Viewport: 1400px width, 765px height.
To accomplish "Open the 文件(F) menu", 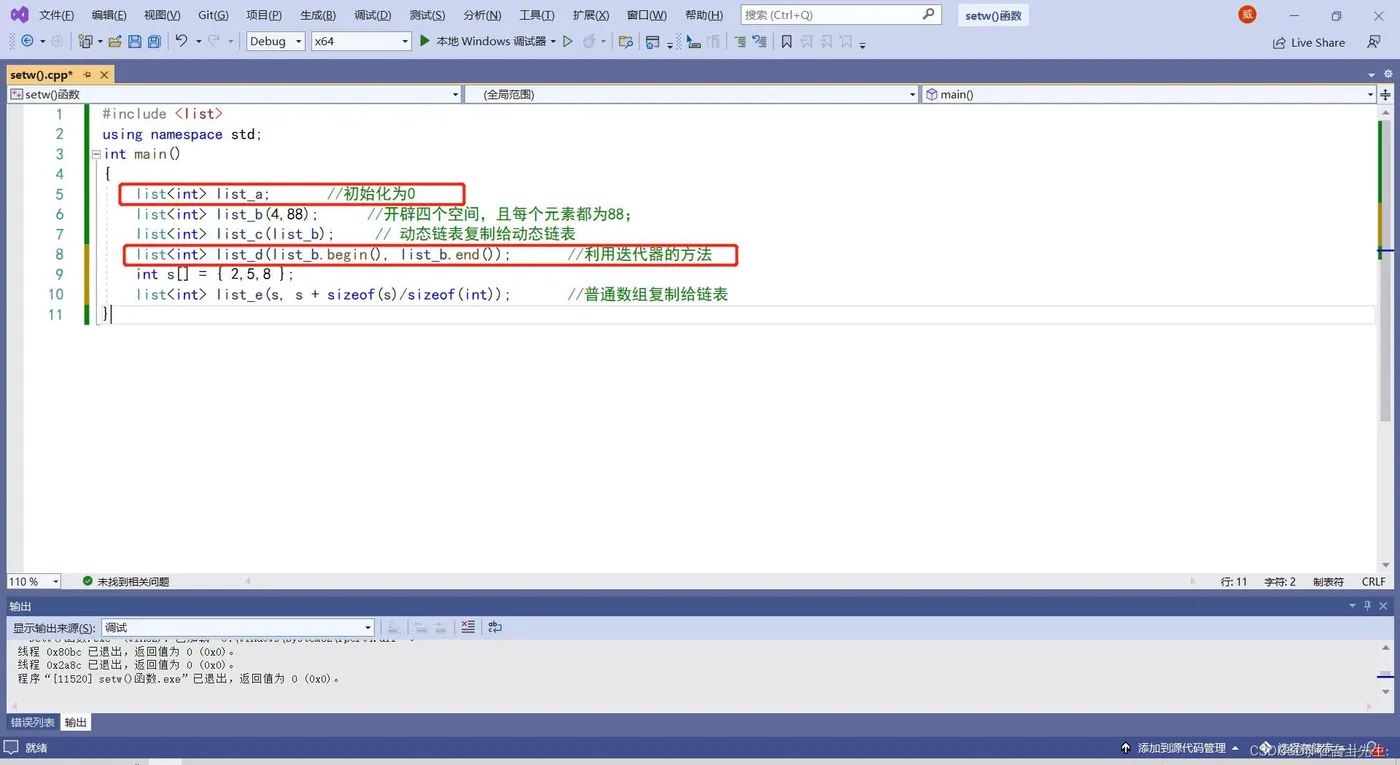I will (56, 15).
